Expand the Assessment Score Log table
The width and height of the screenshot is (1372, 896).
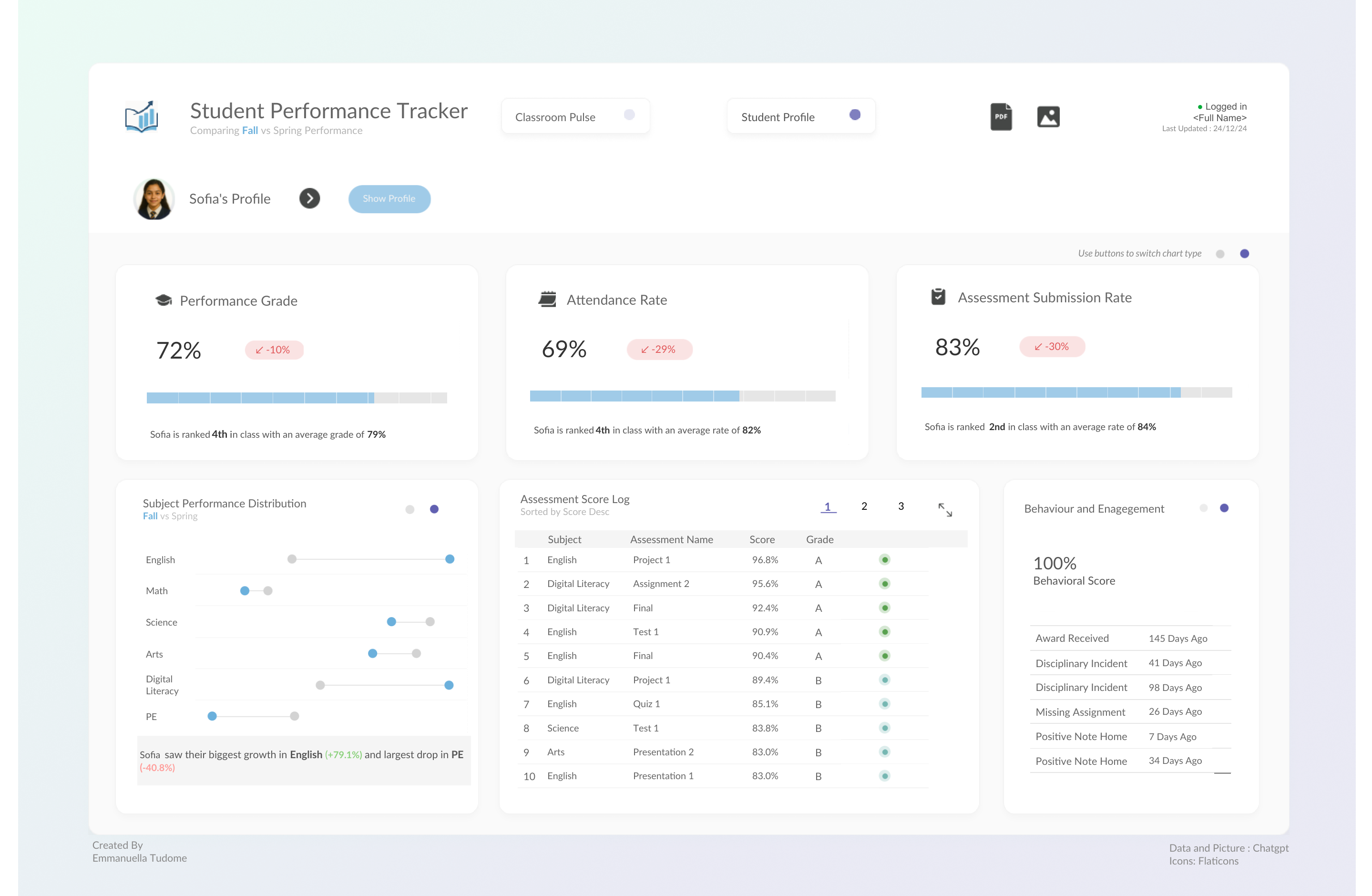point(945,510)
